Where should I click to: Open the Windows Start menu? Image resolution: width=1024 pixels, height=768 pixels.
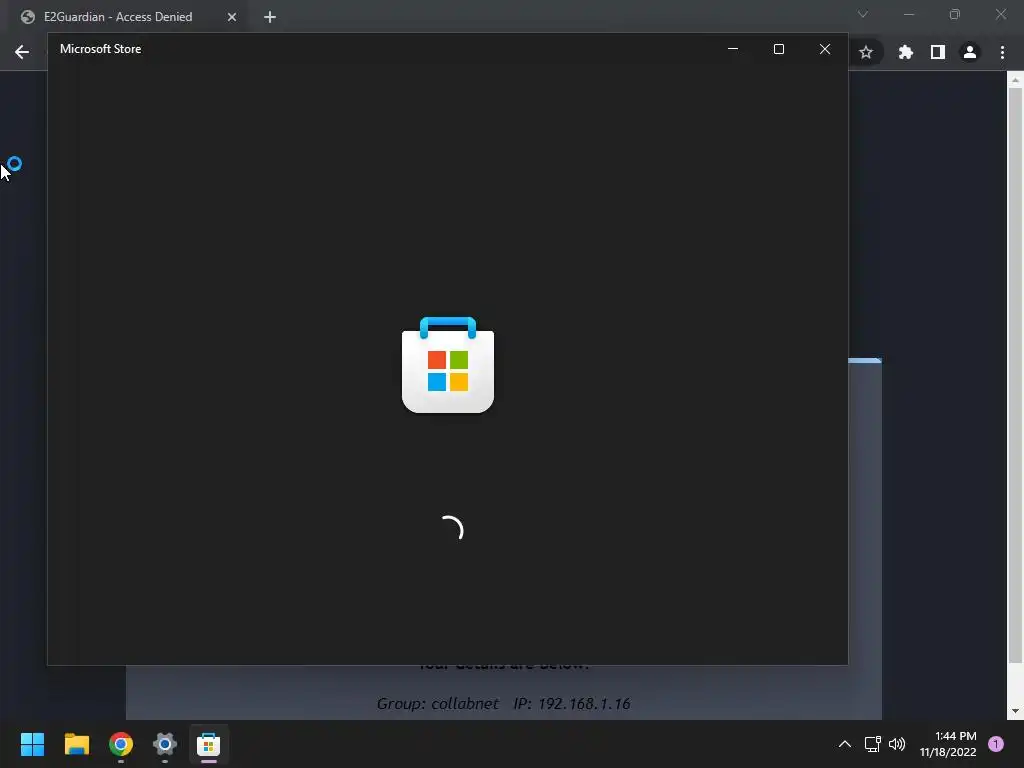[x=32, y=744]
